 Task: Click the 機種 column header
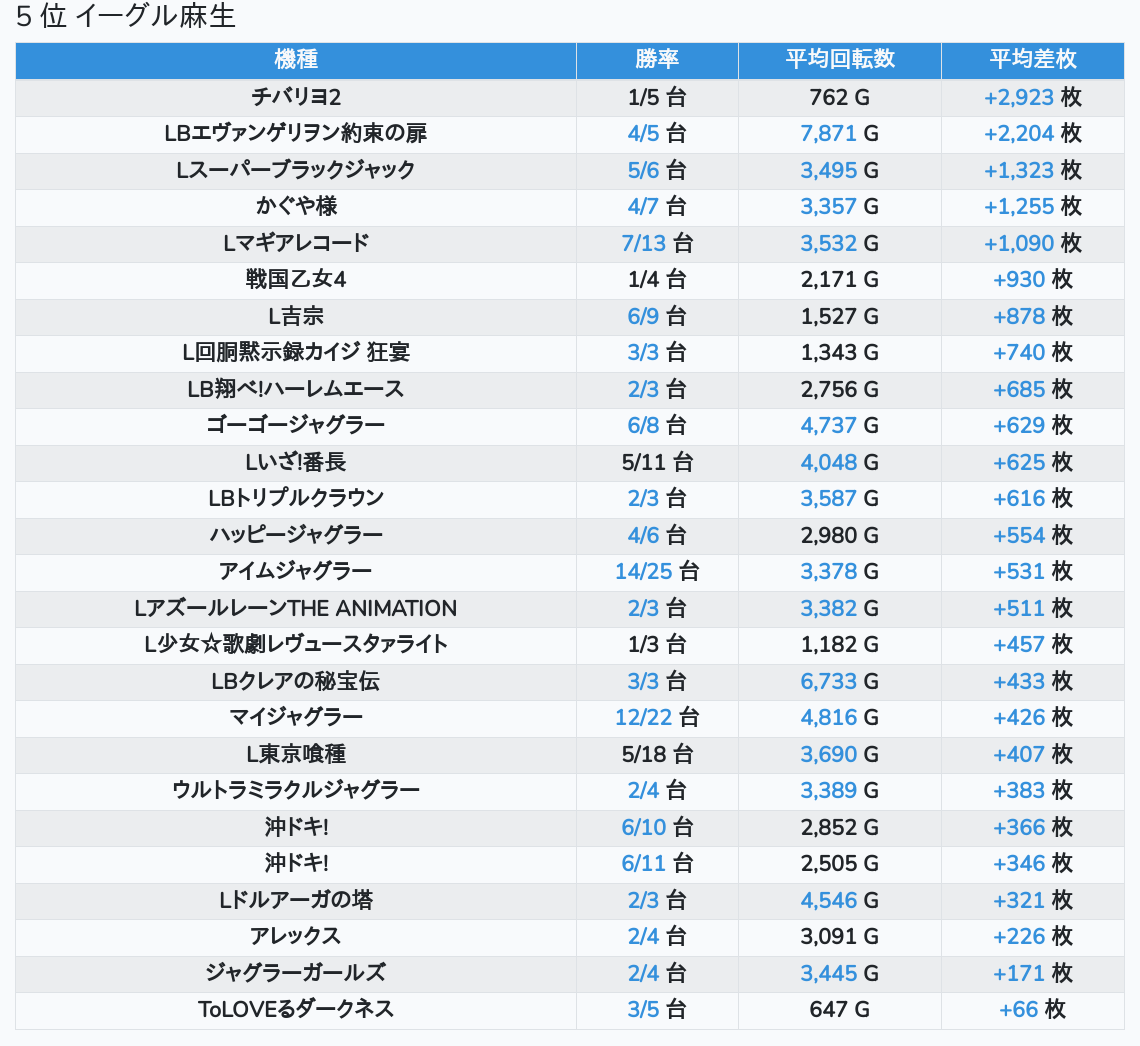[296, 60]
